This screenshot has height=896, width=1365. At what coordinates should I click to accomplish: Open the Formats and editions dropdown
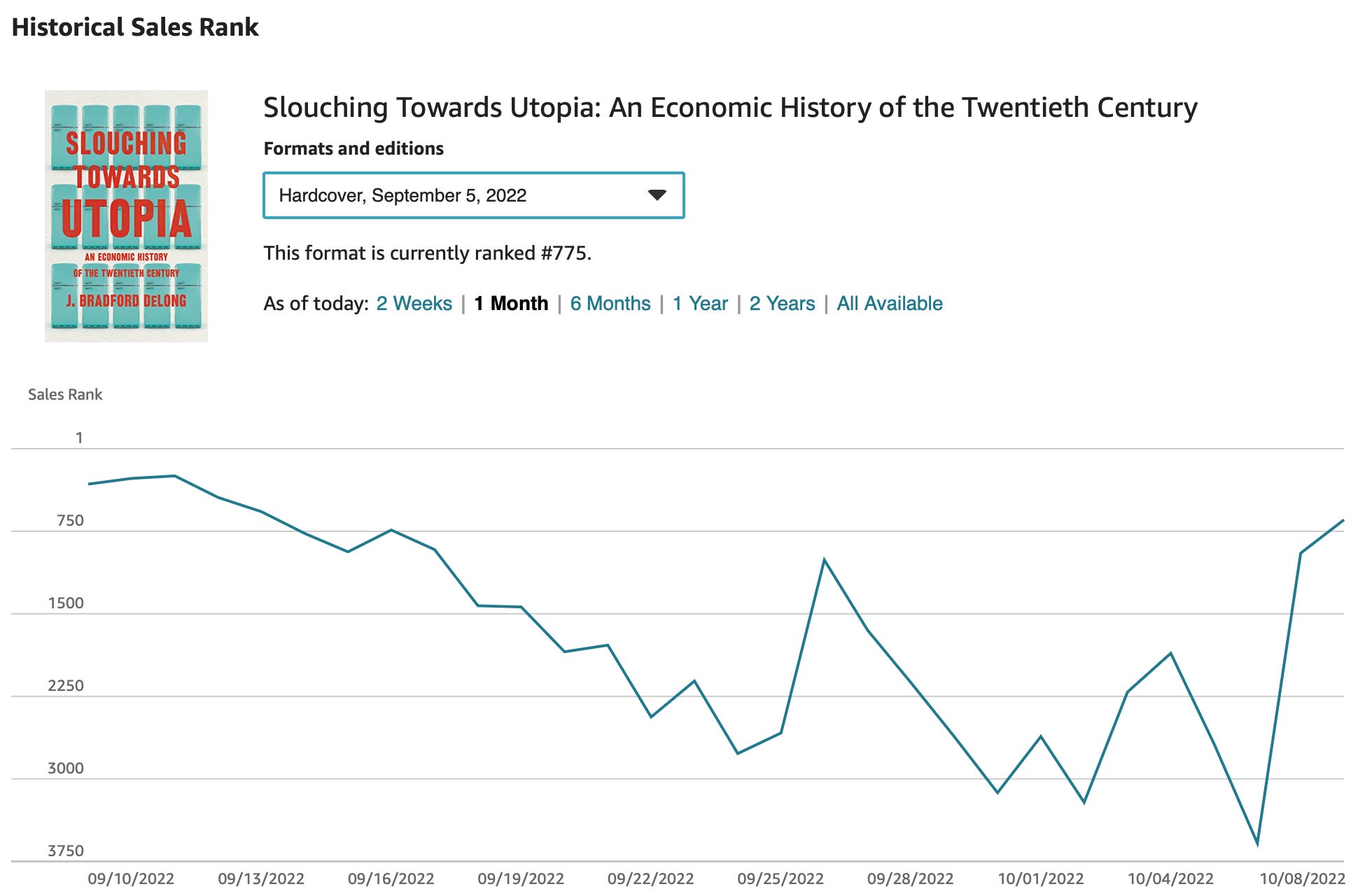[x=473, y=195]
